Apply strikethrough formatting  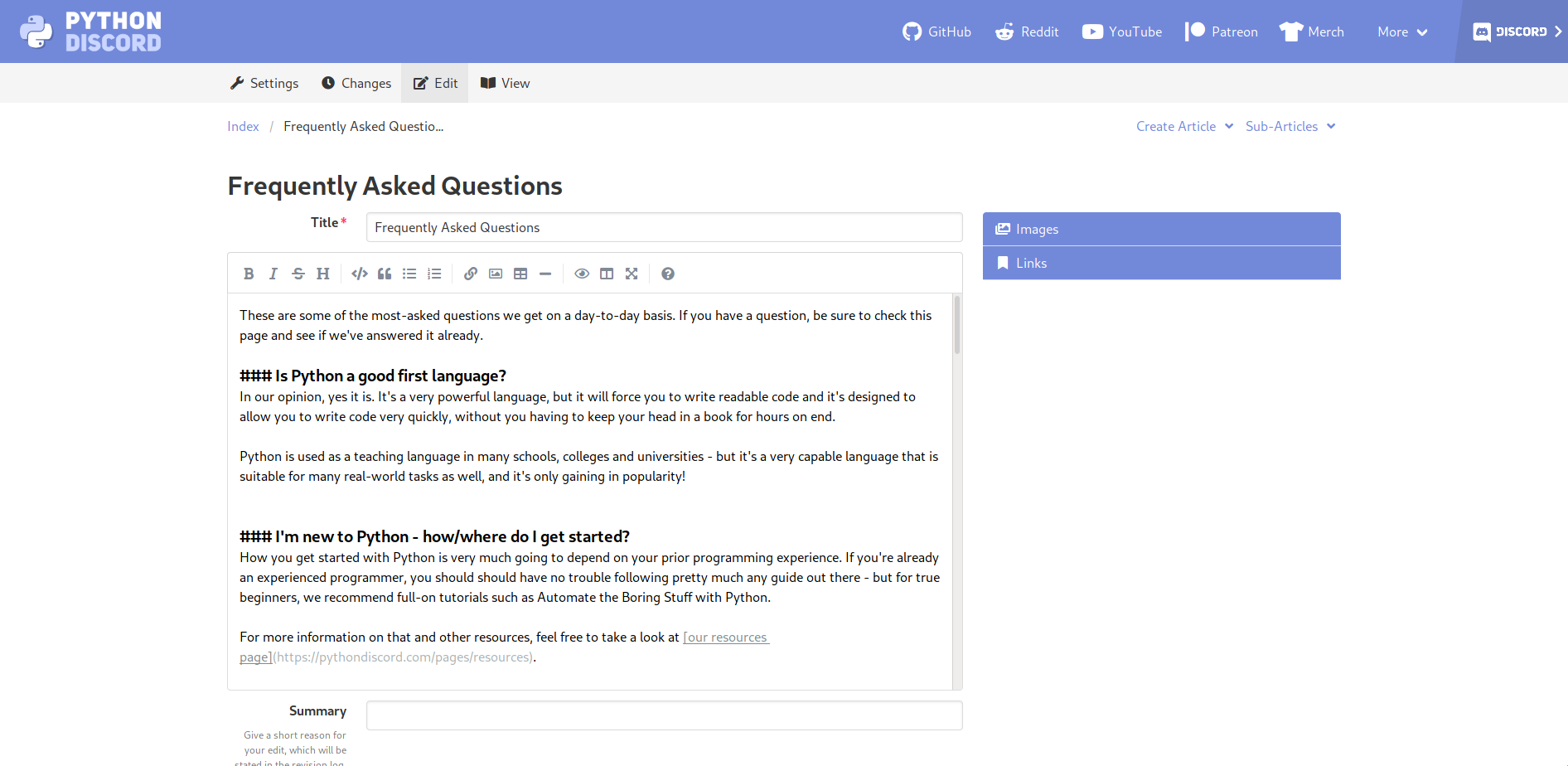298,274
